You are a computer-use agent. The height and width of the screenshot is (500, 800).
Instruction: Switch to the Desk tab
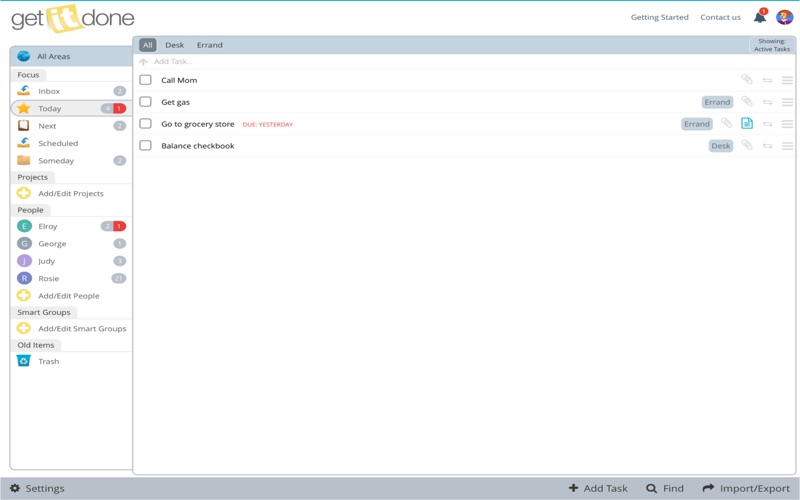pos(174,45)
